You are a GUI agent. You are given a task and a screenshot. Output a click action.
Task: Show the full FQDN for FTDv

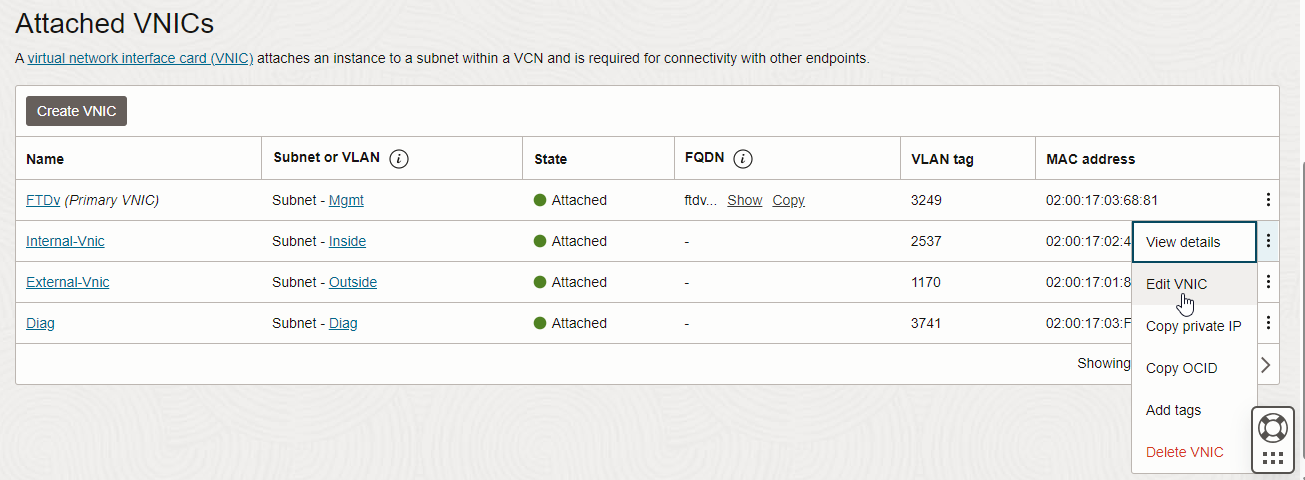744,200
